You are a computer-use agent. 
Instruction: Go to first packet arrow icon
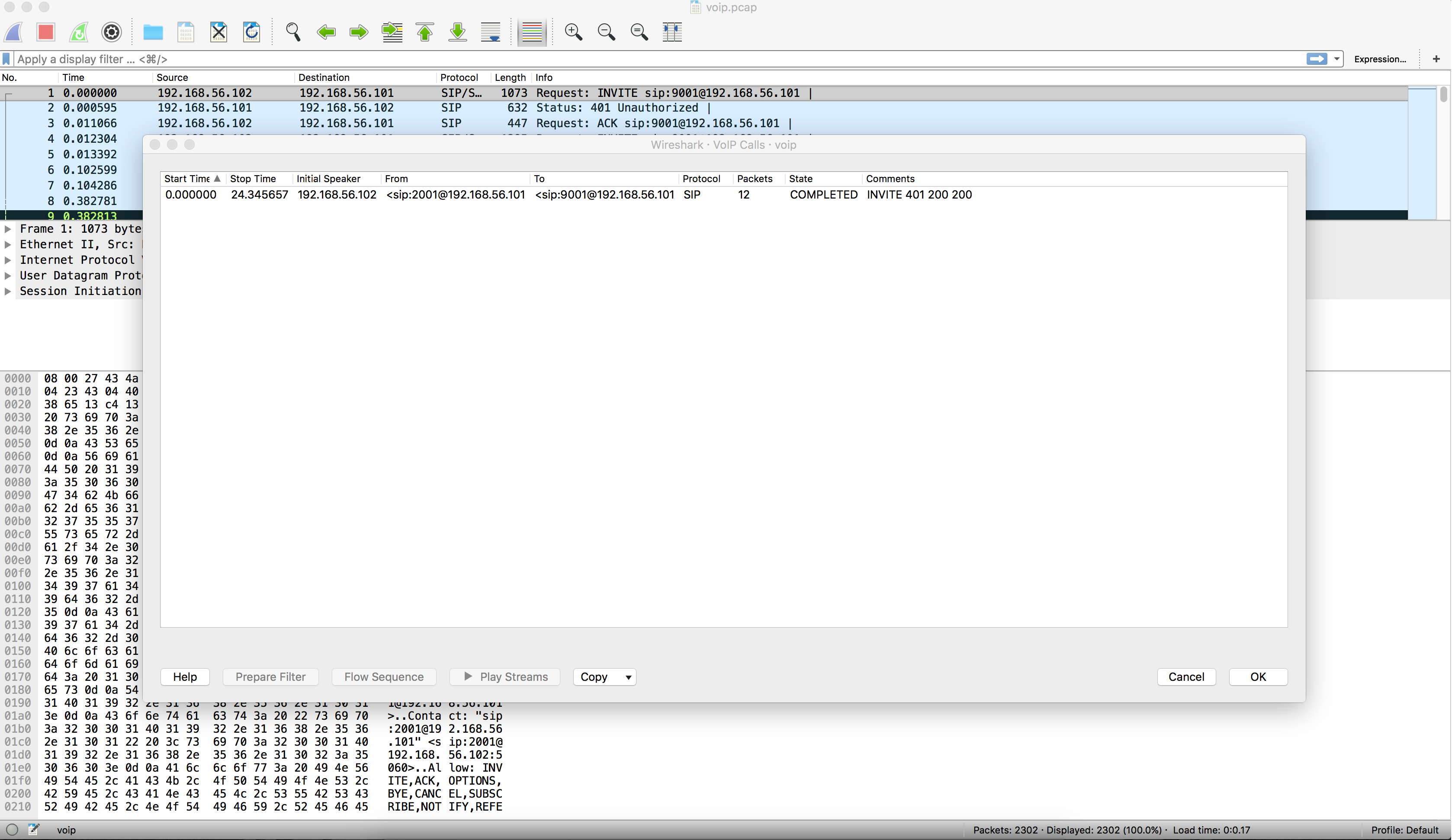pyautogui.click(x=424, y=32)
